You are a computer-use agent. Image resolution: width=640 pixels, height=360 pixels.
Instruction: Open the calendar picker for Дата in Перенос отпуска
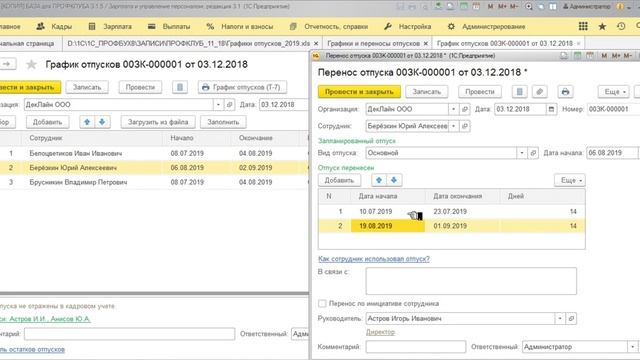click(x=551, y=109)
